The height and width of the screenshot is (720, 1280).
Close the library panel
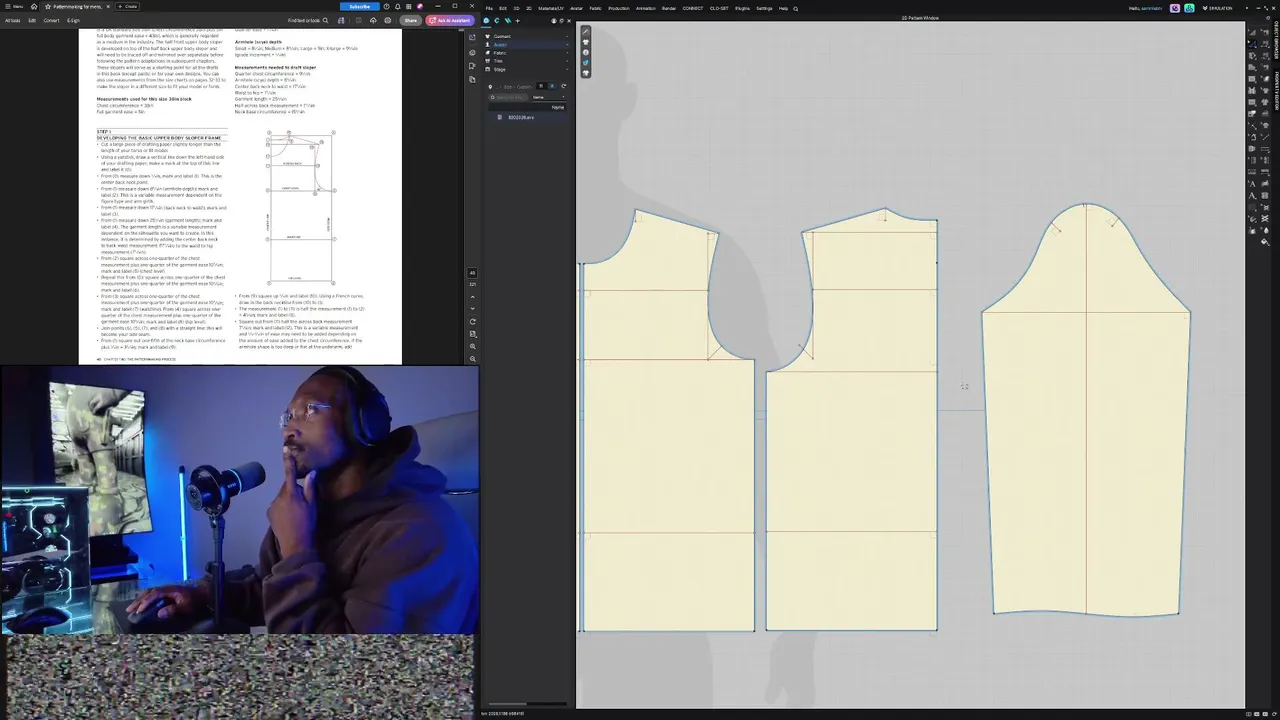(x=569, y=21)
